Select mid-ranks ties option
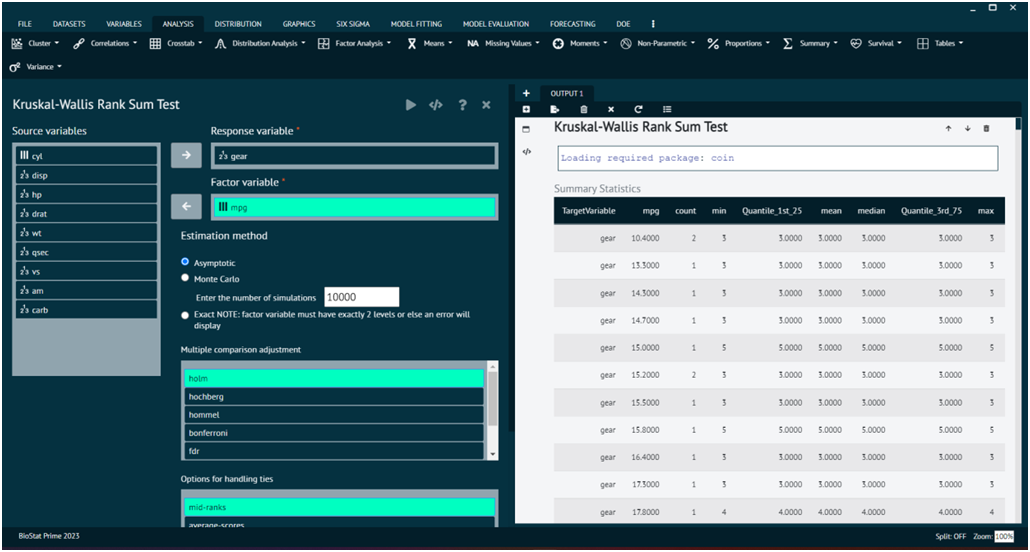Screen dimensions: 1030x552 pos(338,507)
